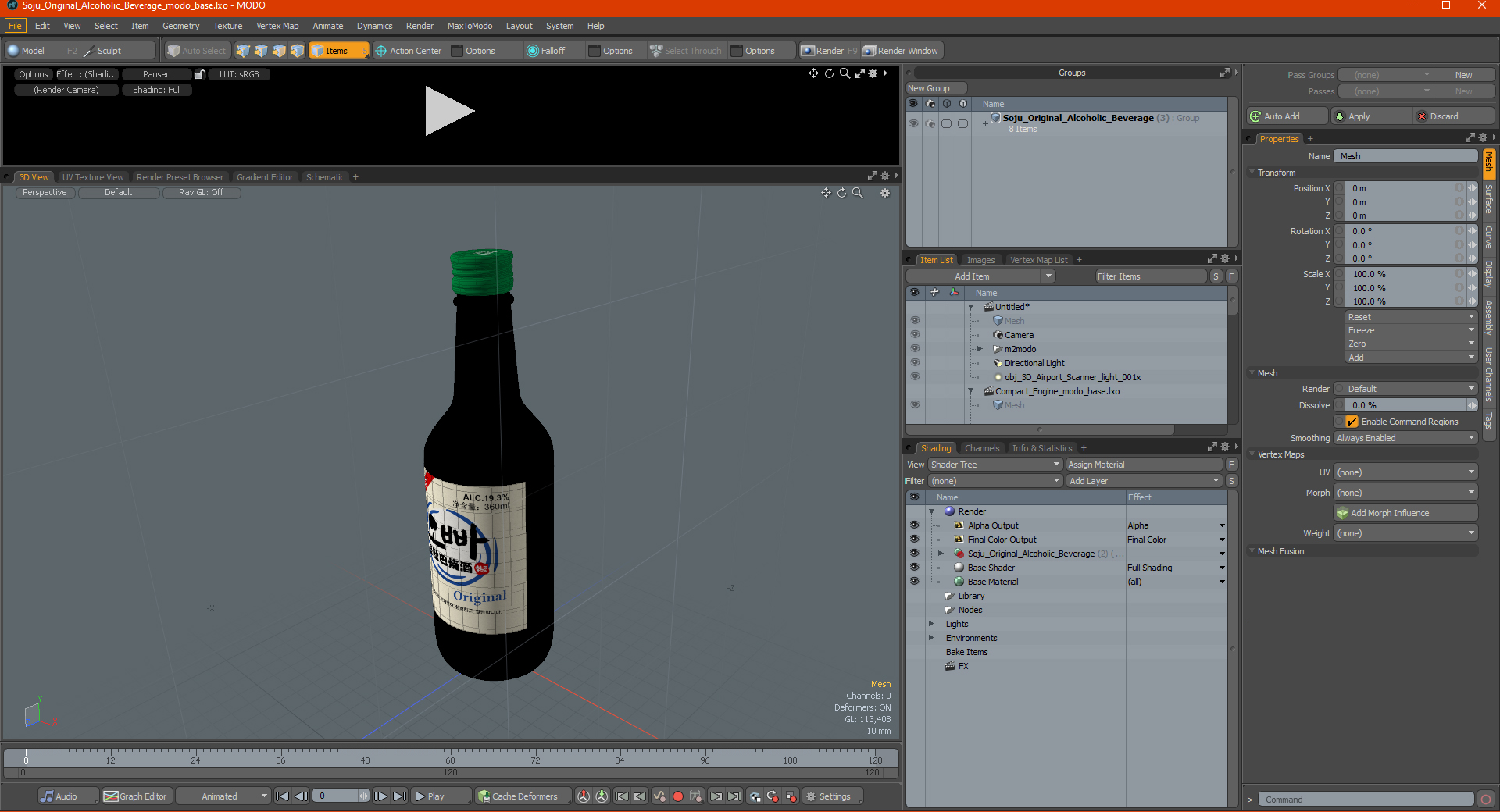This screenshot has height=812, width=1500.
Task: Open the MaxToModo menu
Action: [x=470, y=26]
